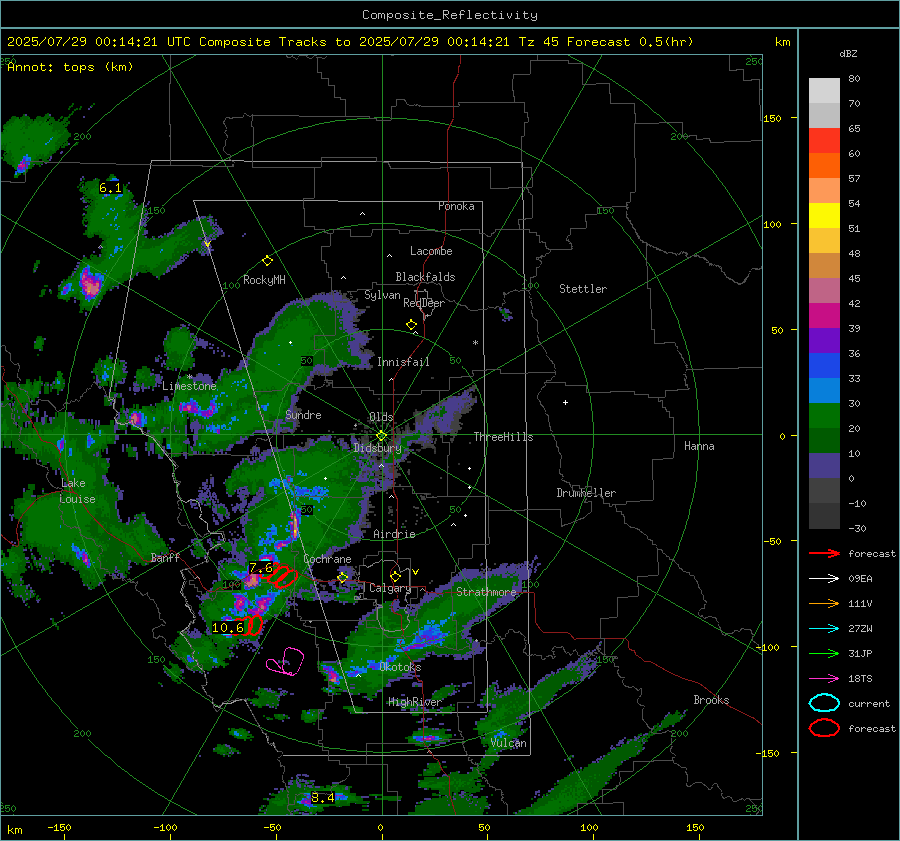Click the 7.6 storm top label
The image size is (900, 841).
[261, 568]
